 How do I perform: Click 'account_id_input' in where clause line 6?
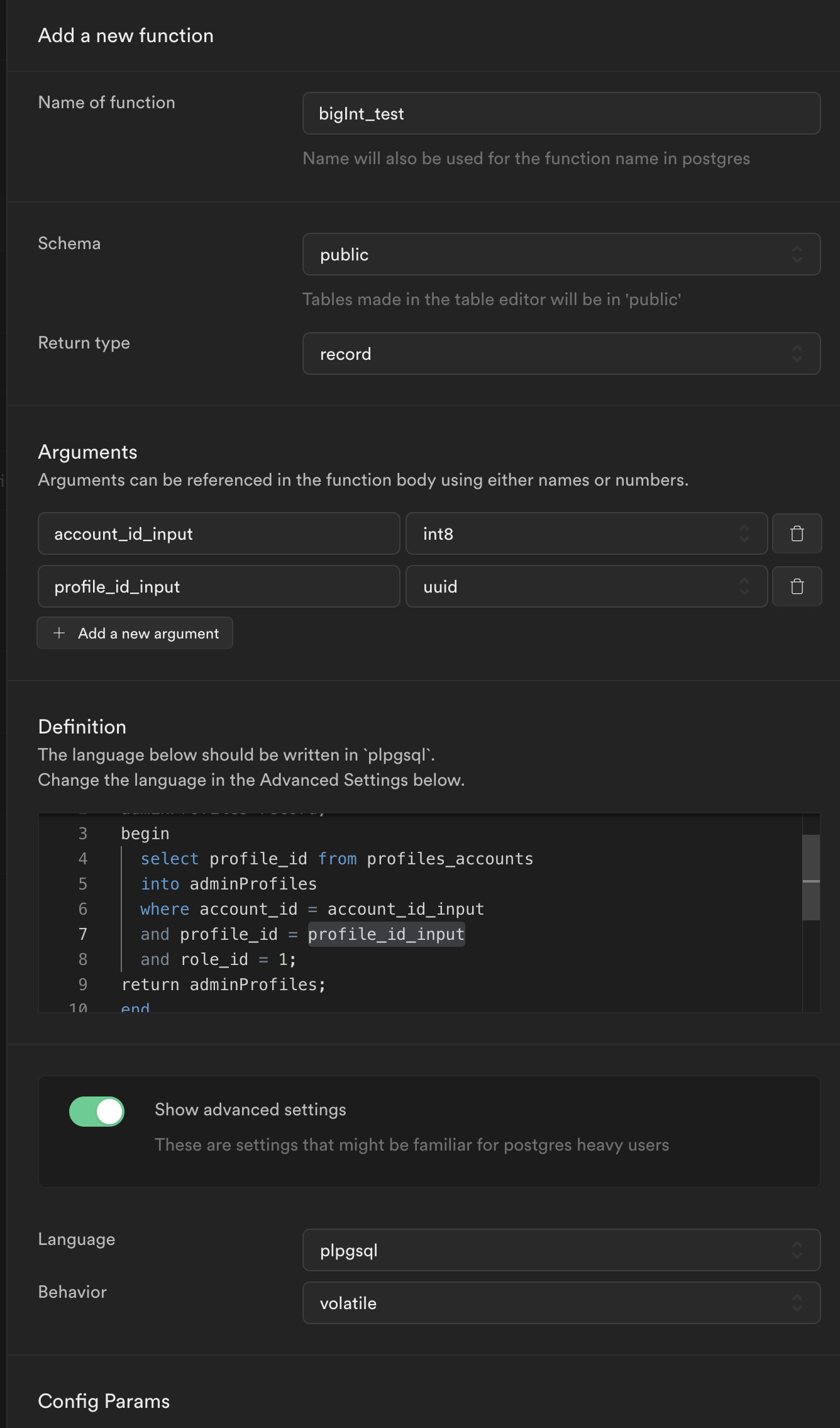point(406,909)
